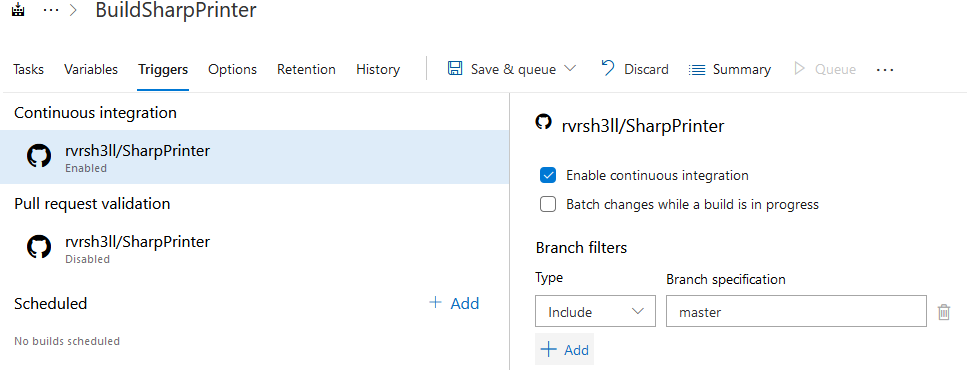
Task: Click the Disabled status under pull request repo
Action: (x=88, y=260)
